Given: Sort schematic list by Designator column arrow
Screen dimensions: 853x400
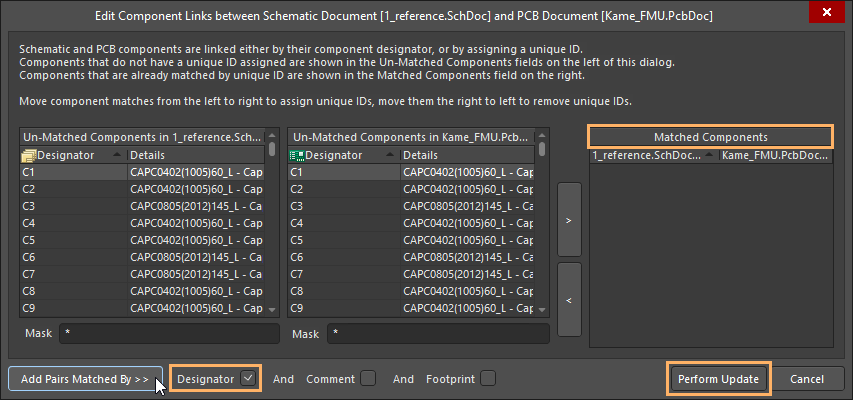Looking at the screenshot, I should coord(117,155).
